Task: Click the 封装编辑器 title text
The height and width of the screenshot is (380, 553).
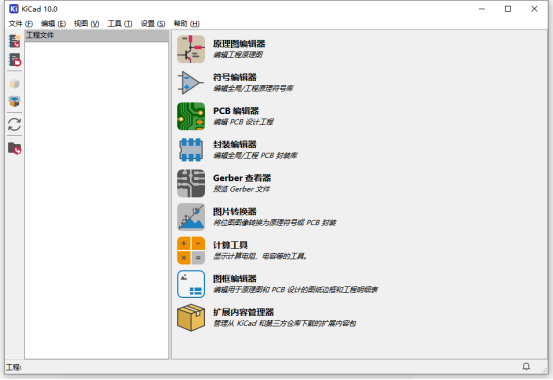Action: click(235, 144)
